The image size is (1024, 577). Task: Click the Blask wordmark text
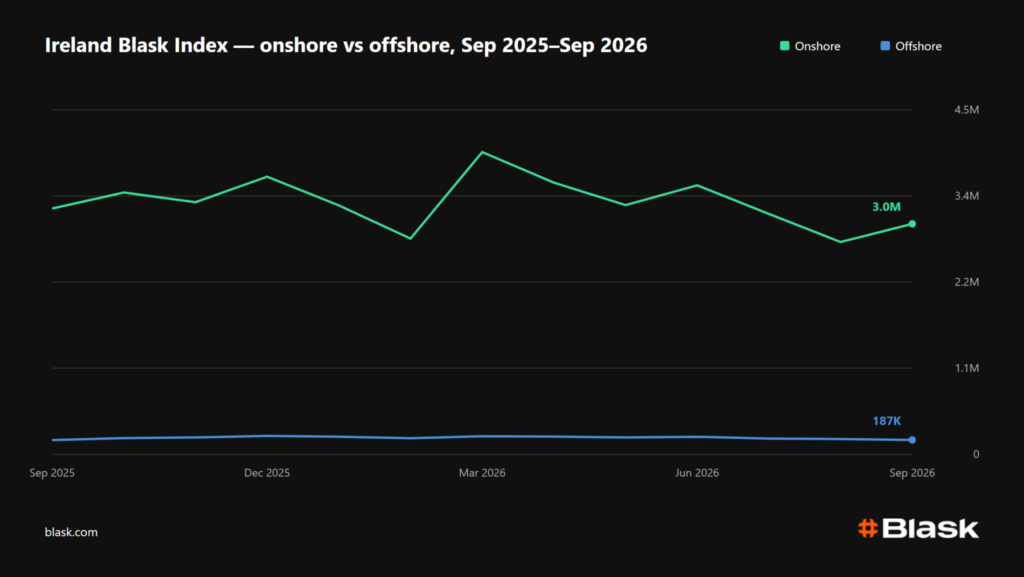[x=931, y=529]
